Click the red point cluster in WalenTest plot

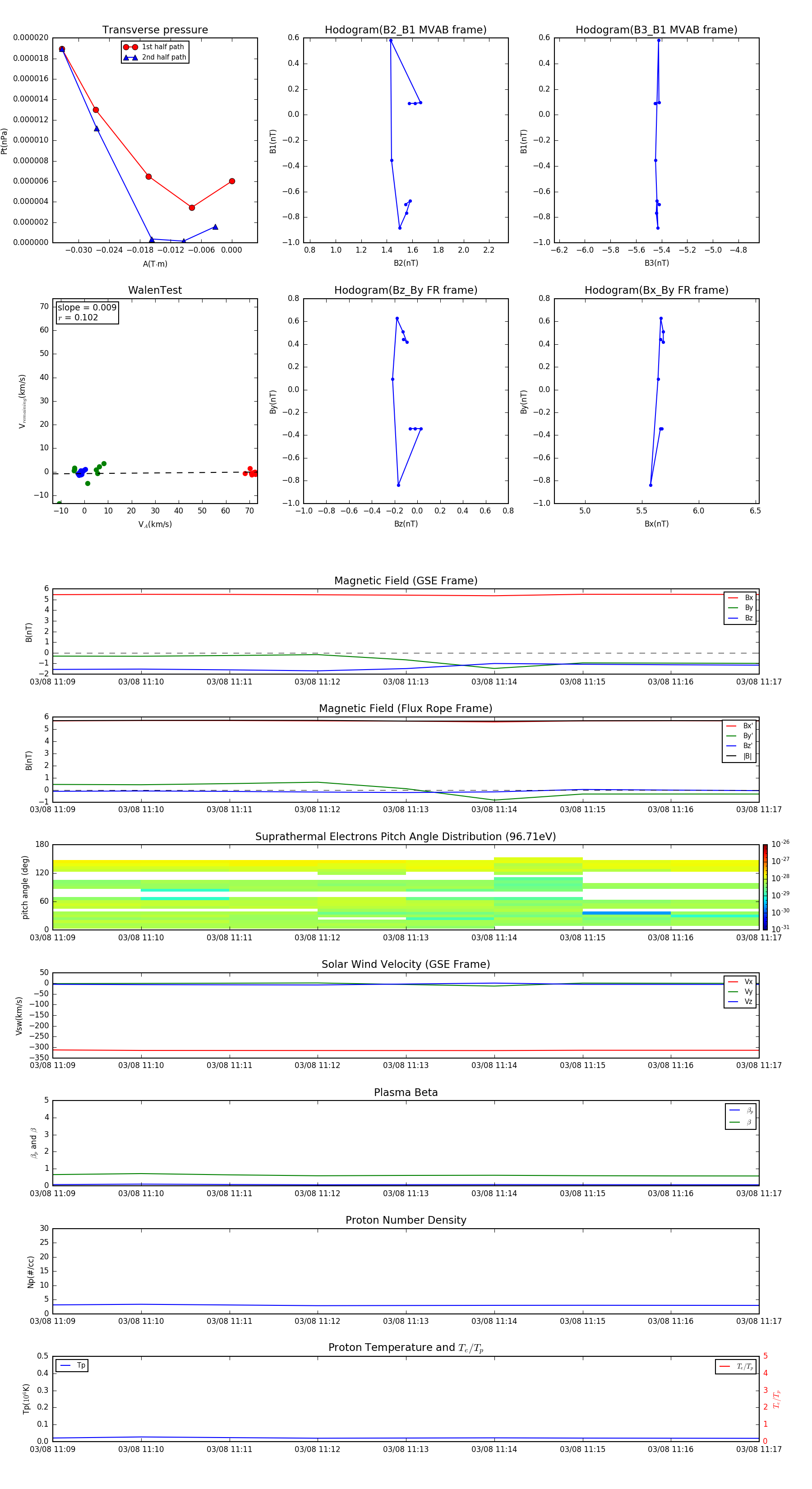click(251, 472)
